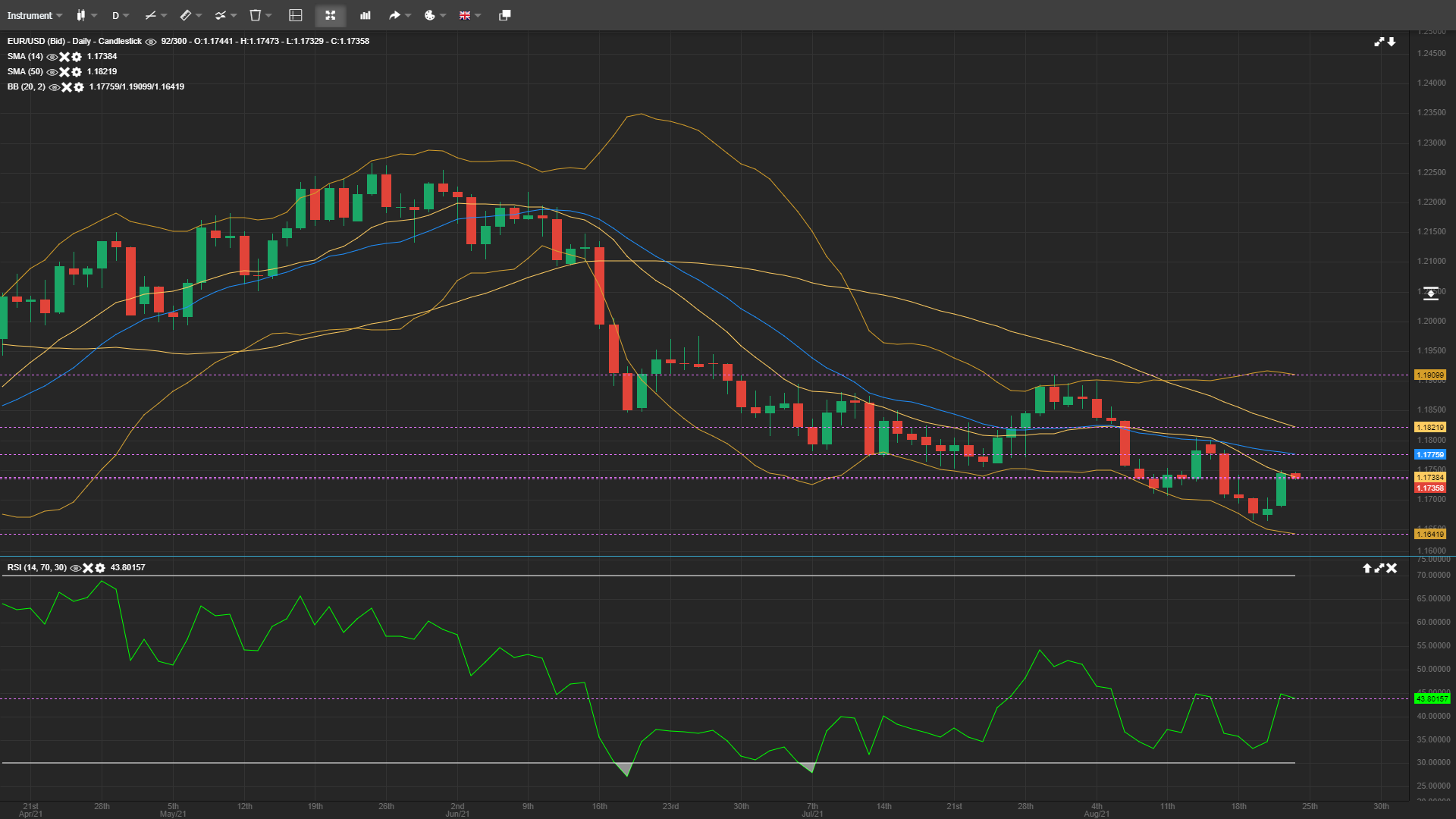1456x819 pixels.
Task: Maximize the RSI pane
Action: (x=1379, y=568)
